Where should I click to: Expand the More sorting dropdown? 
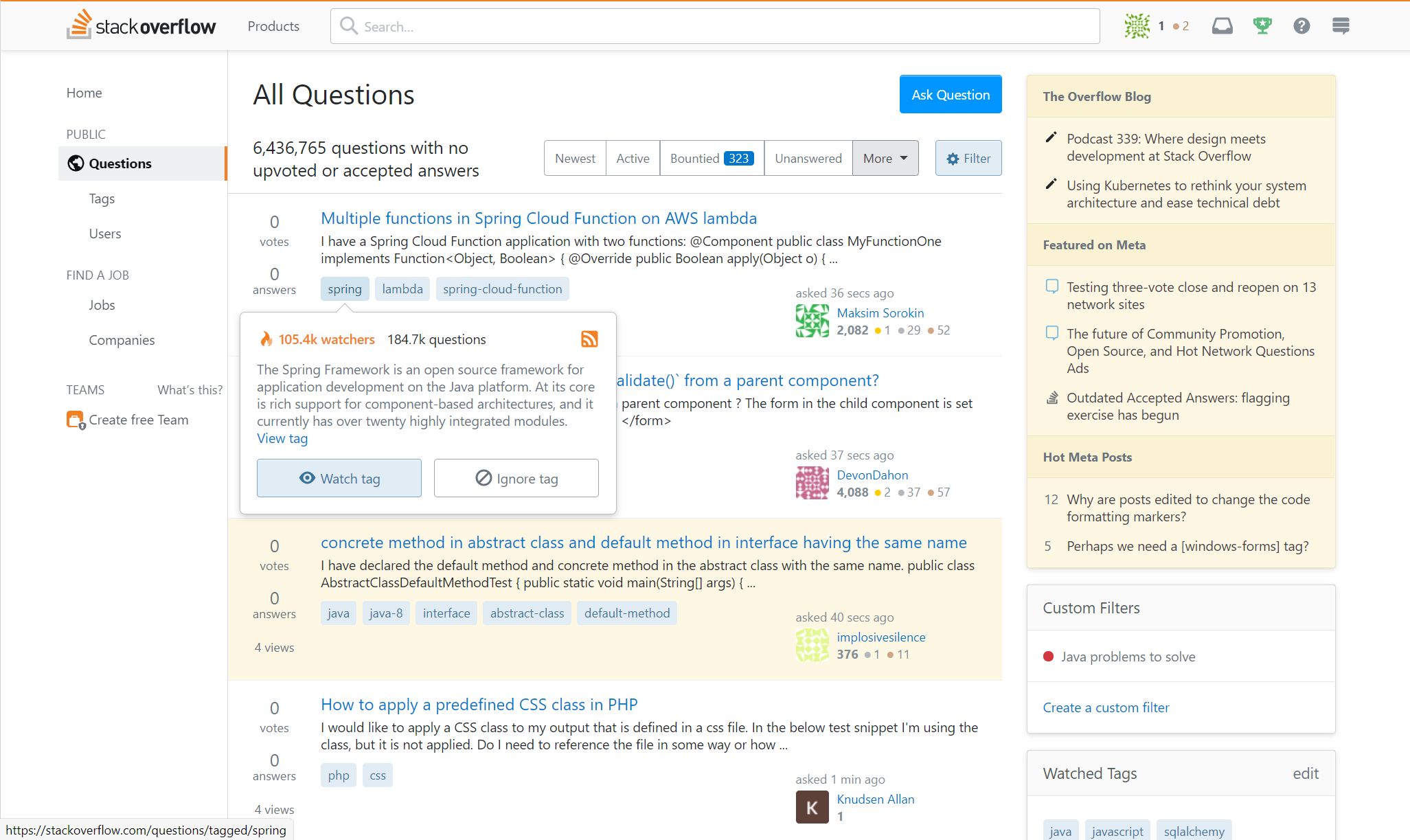(x=885, y=158)
